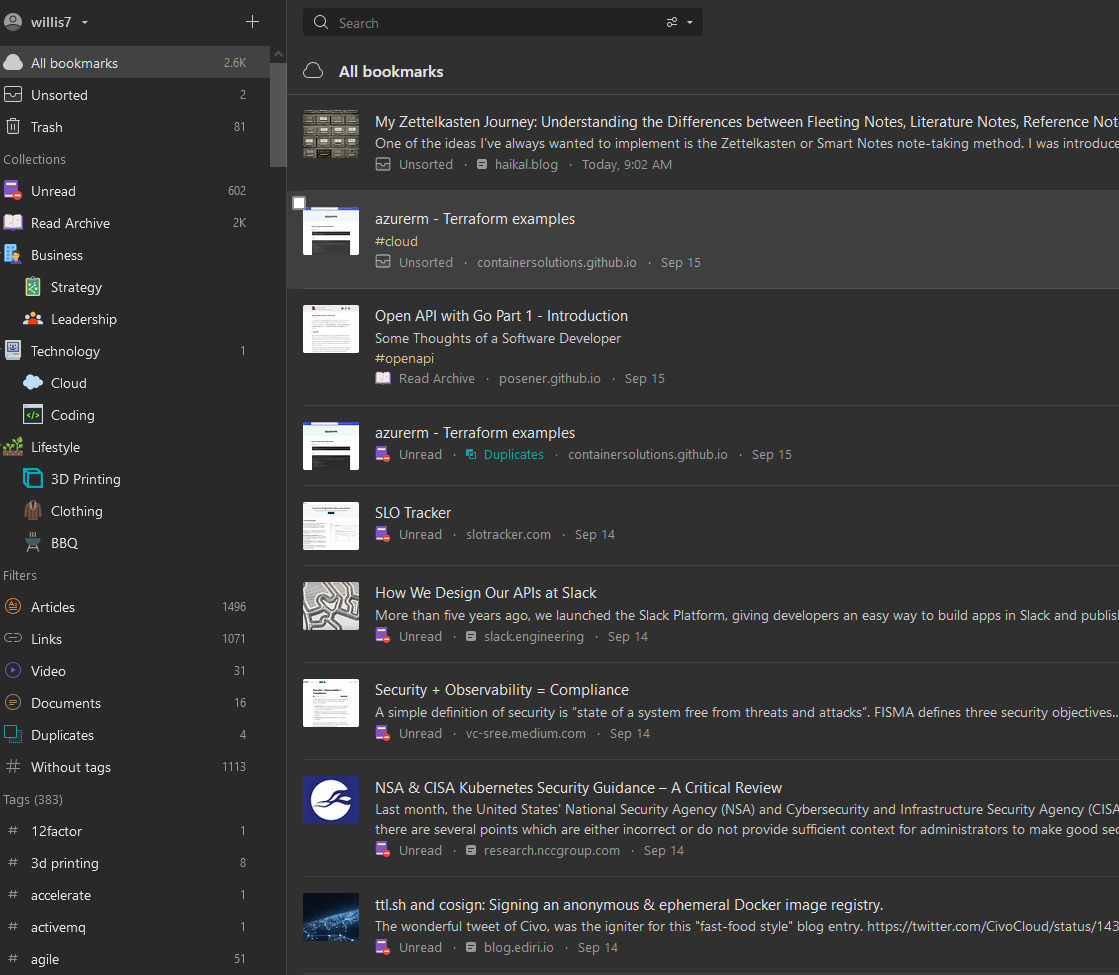Click the plus icon to add new
Image resolution: width=1119 pixels, height=975 pixels.
coord(252,22)
